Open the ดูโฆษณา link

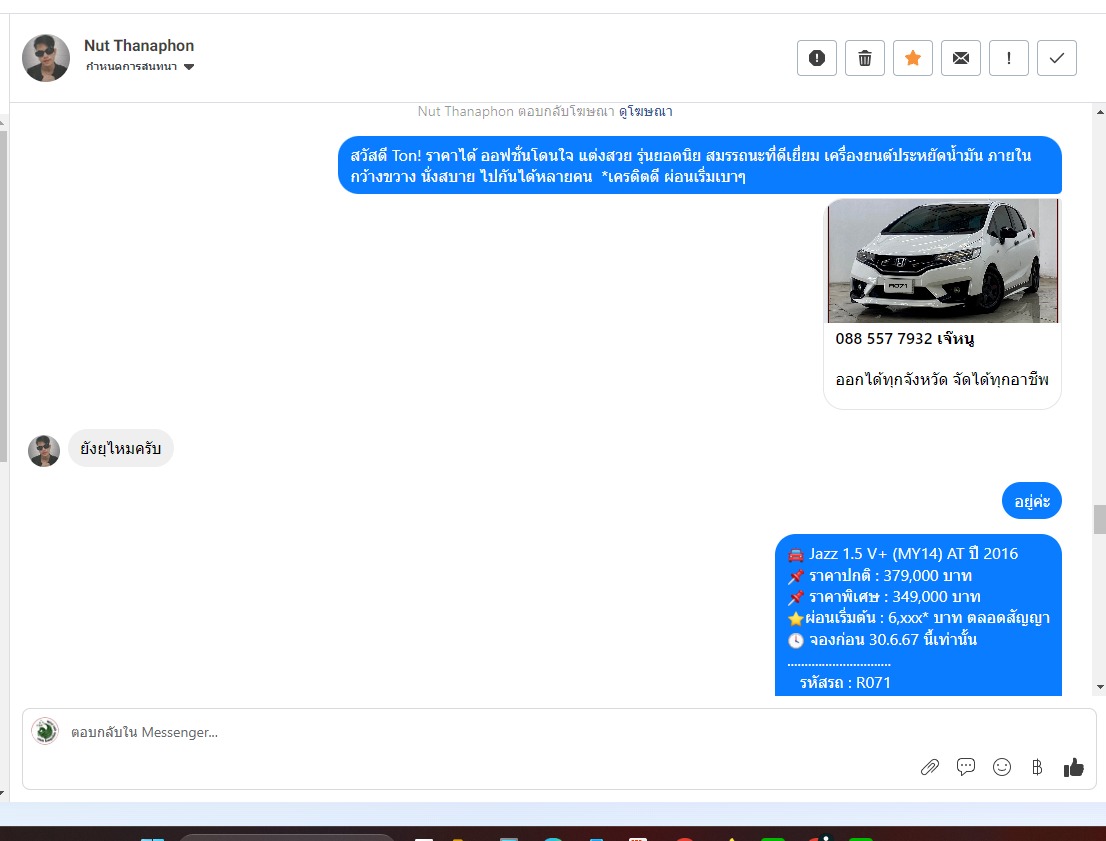coord(645,111)
